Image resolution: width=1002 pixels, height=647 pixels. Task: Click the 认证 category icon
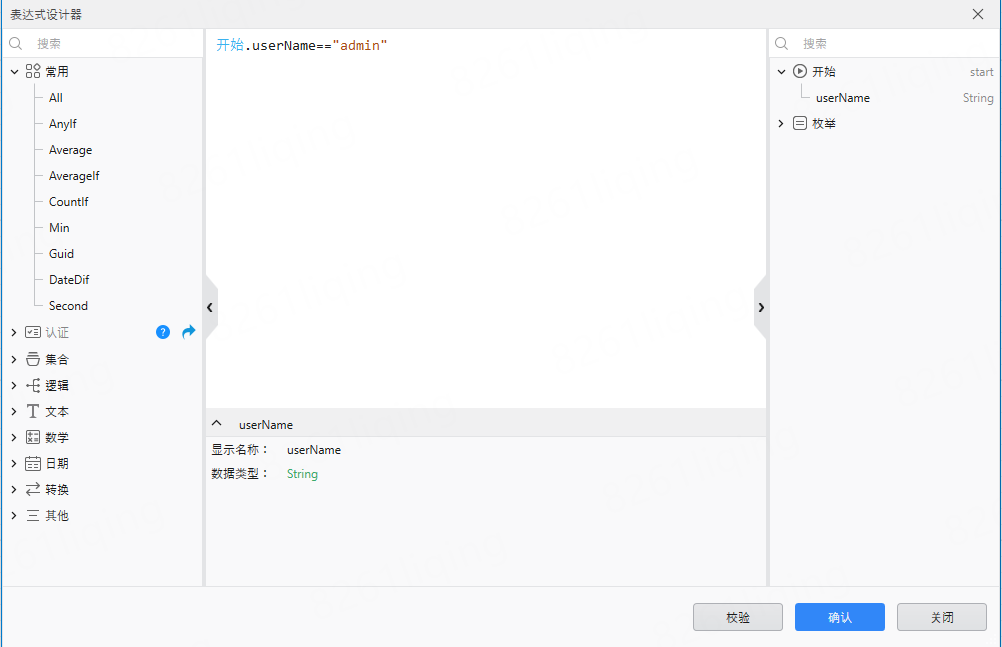tap(33, 332)
